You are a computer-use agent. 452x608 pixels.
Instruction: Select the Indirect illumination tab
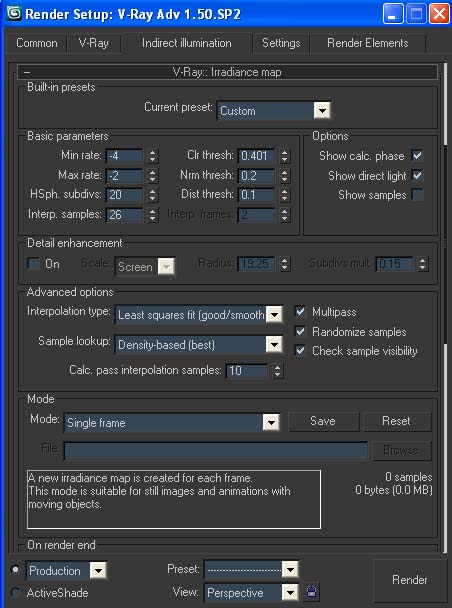click(x=186, y=43)
